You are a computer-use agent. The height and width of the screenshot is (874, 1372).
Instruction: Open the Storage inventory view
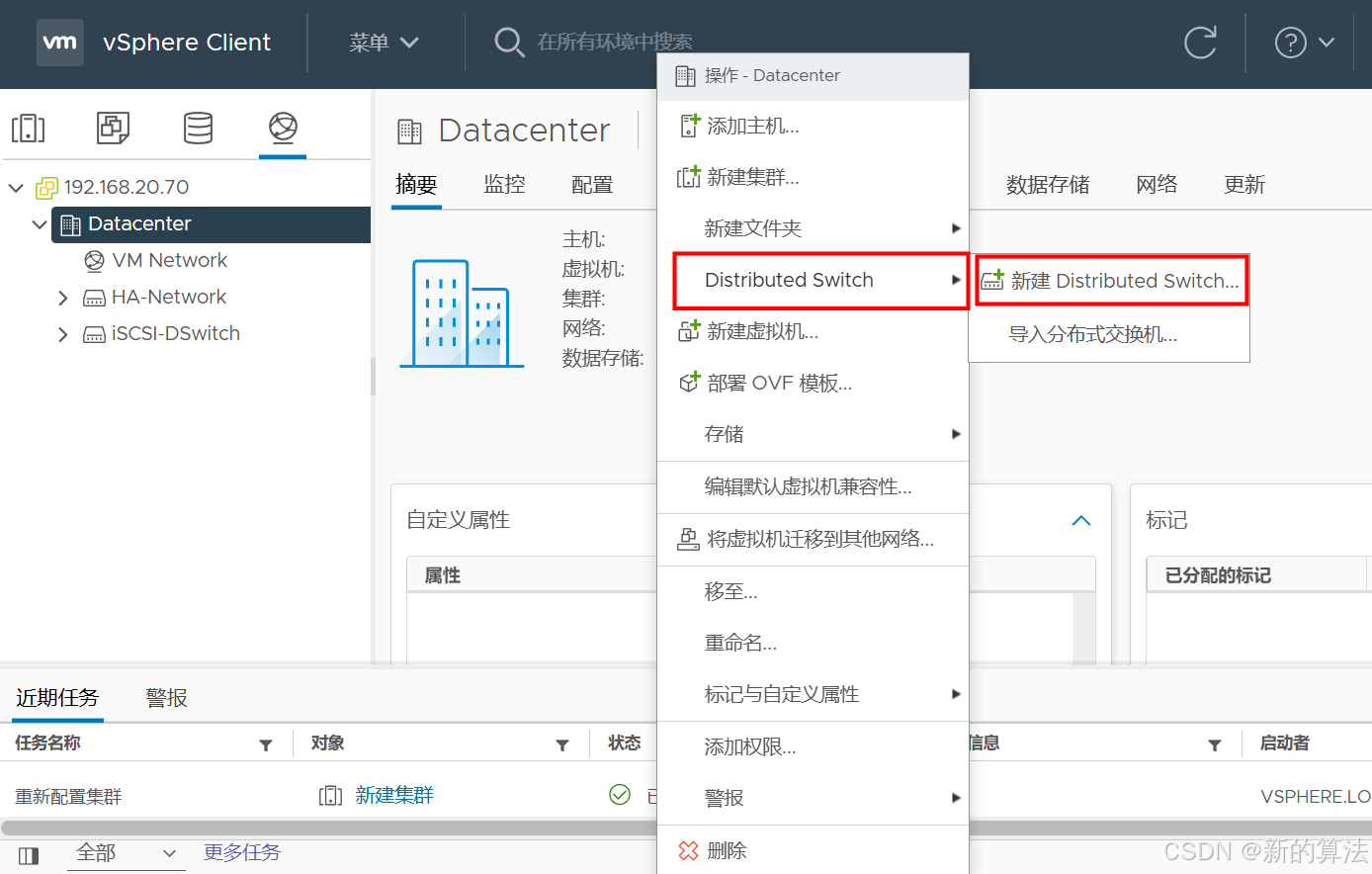coord(198,128)
